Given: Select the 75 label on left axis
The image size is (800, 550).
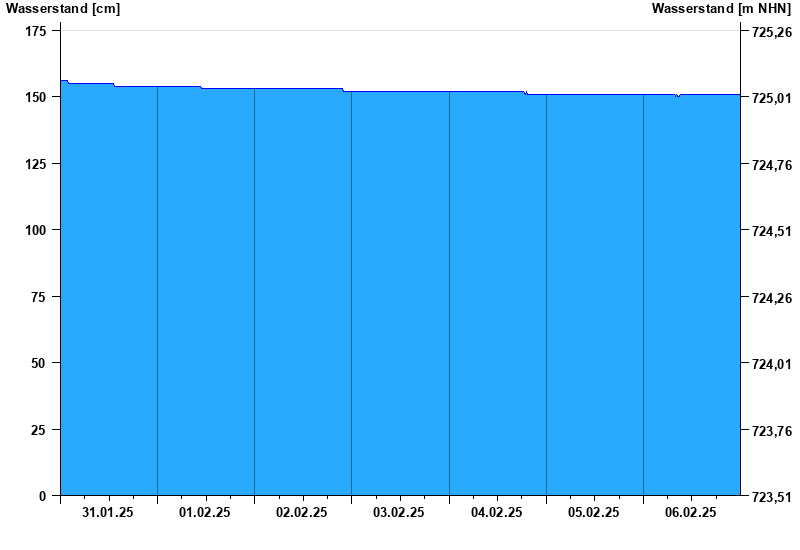Looking at the screenshot, I should point(39,297).
